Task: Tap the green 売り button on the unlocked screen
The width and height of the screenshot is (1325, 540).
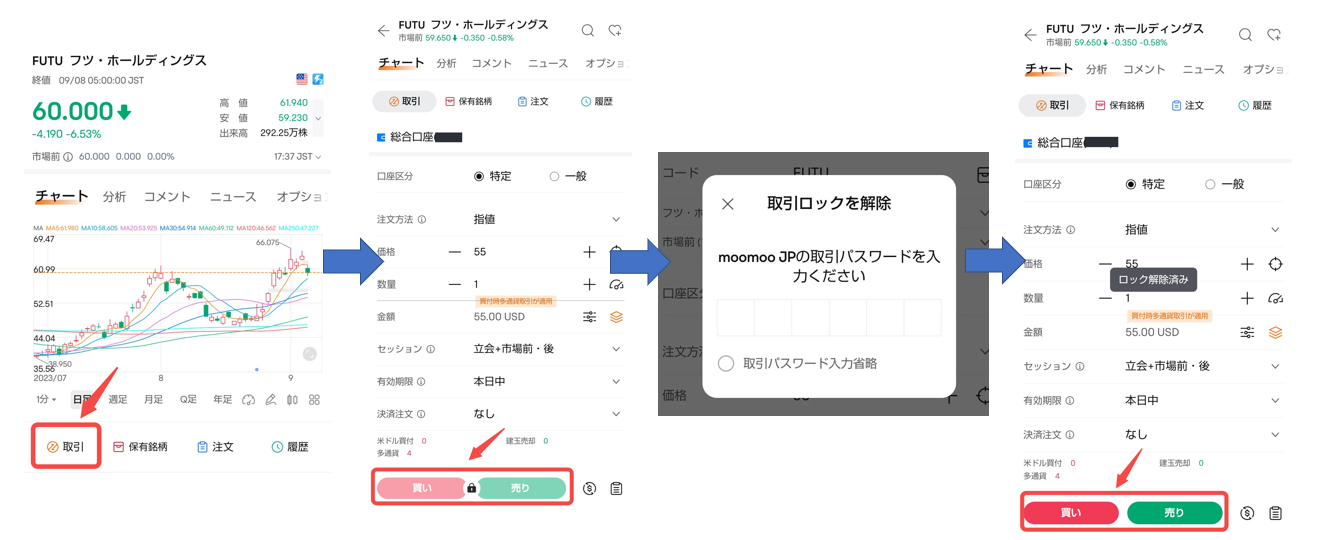Action: [1175, 513]
